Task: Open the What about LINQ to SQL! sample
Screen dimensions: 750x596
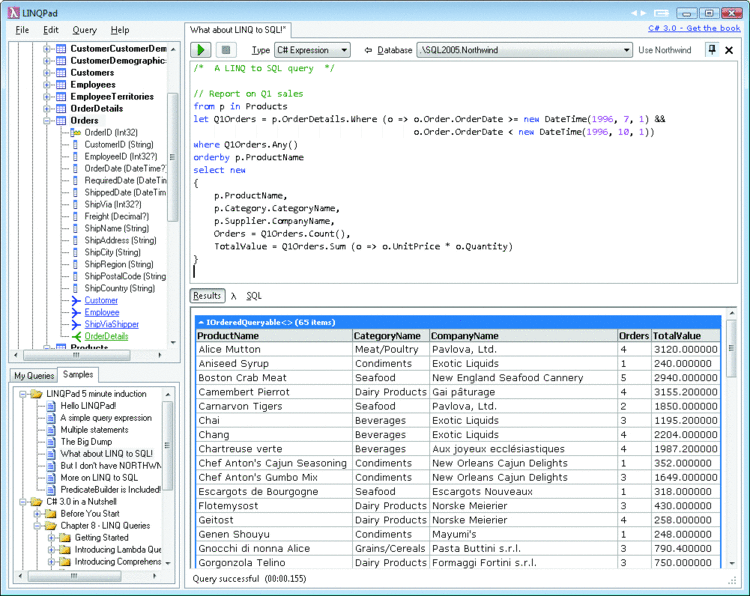Action: 107,454
